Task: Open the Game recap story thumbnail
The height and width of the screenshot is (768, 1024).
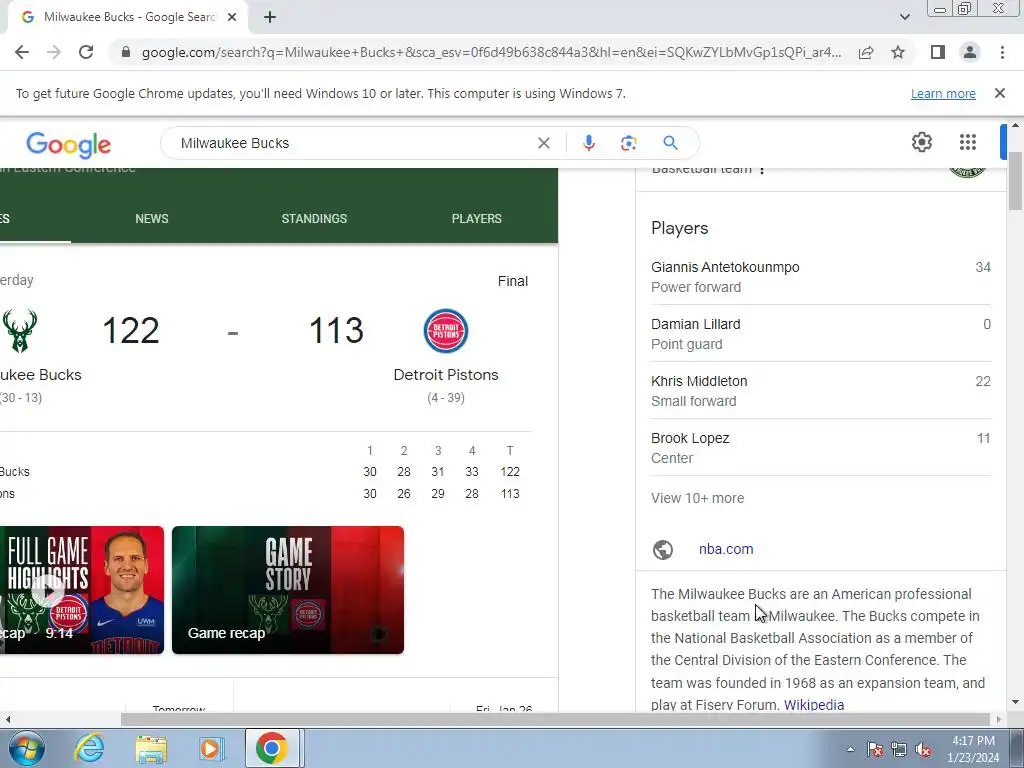Action: (288, 590)
